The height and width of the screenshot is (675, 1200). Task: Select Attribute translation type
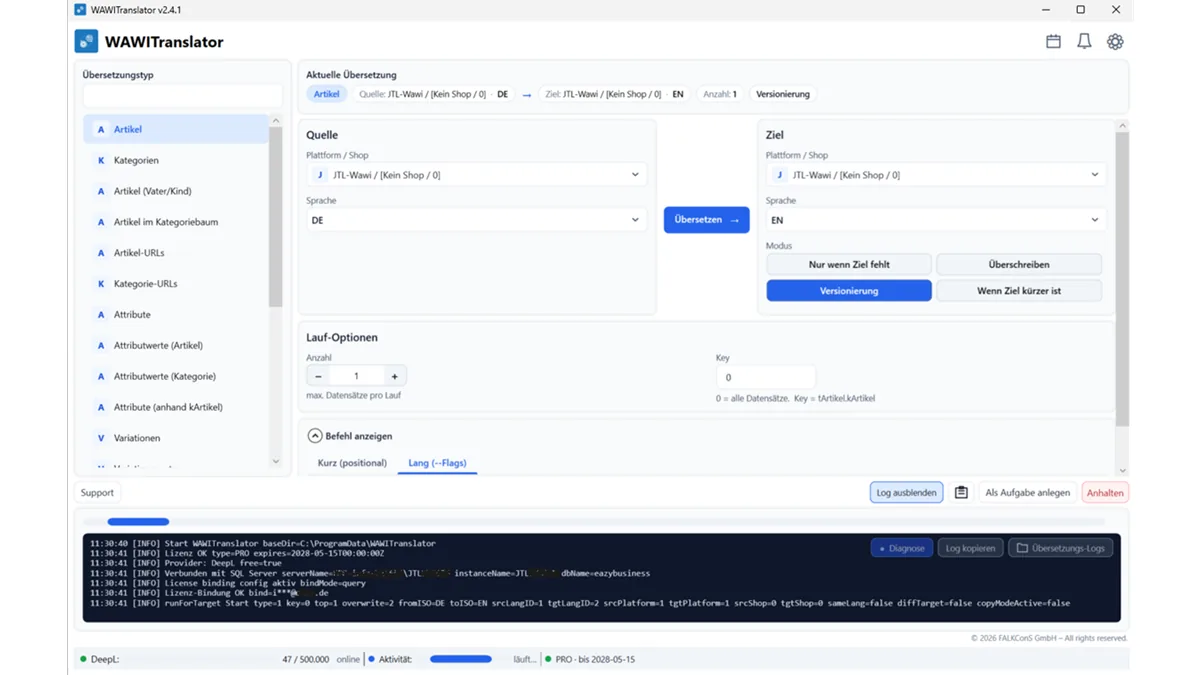(176, 315)
